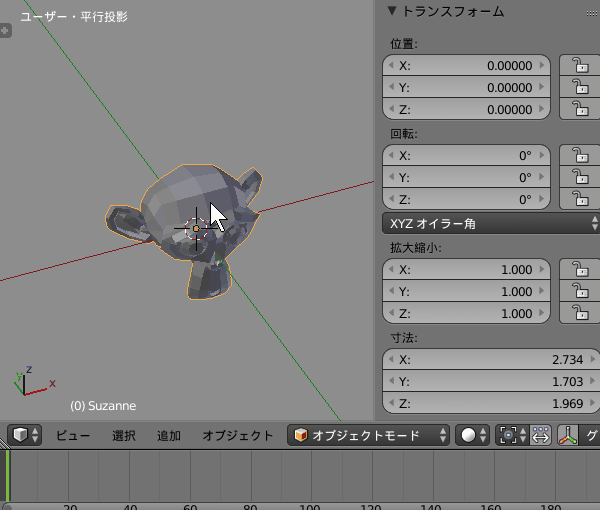Image resolution: width=600 pixels, height=510 pixels.
Task: Open the 追加 menu
Action: point(169,435)
